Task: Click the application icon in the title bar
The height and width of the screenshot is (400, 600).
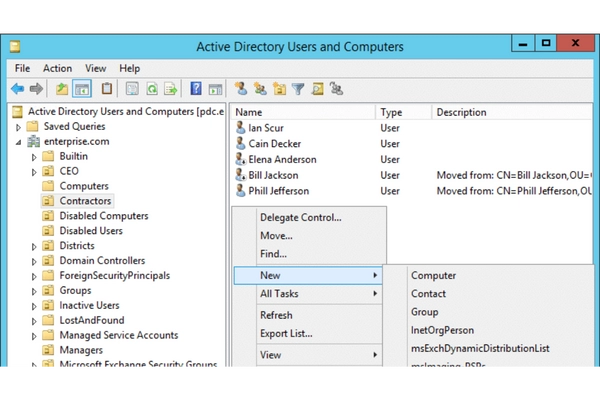Action: pyautogui.click(x=15, y=47)
